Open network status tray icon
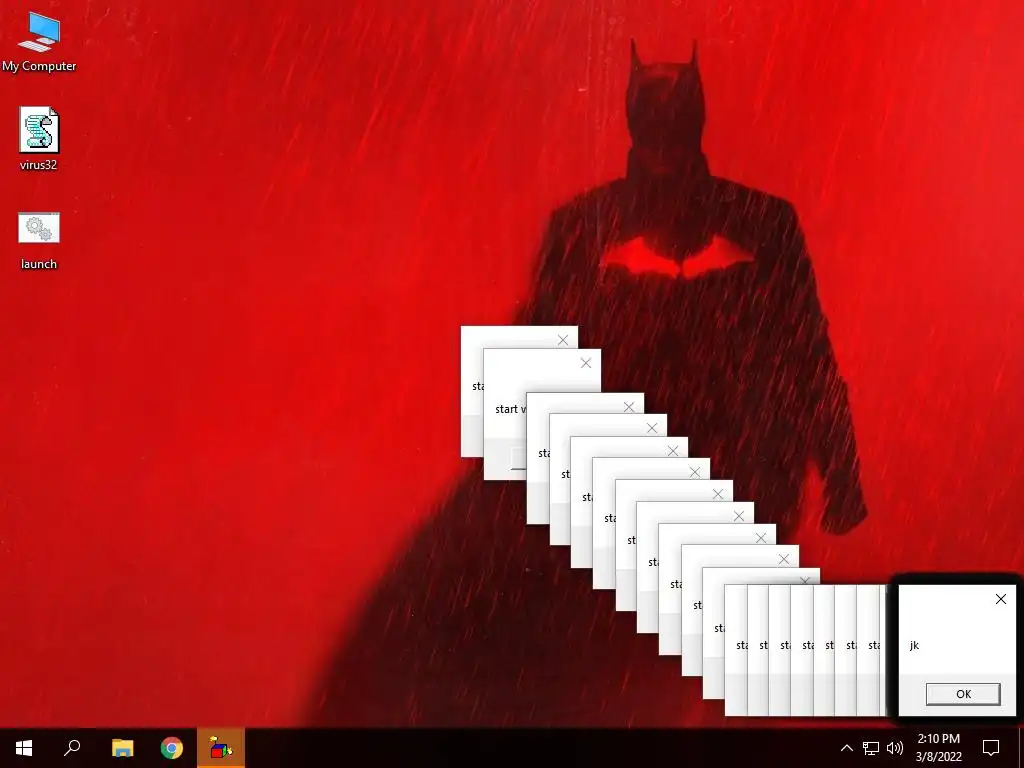 [x=871, y=748]
